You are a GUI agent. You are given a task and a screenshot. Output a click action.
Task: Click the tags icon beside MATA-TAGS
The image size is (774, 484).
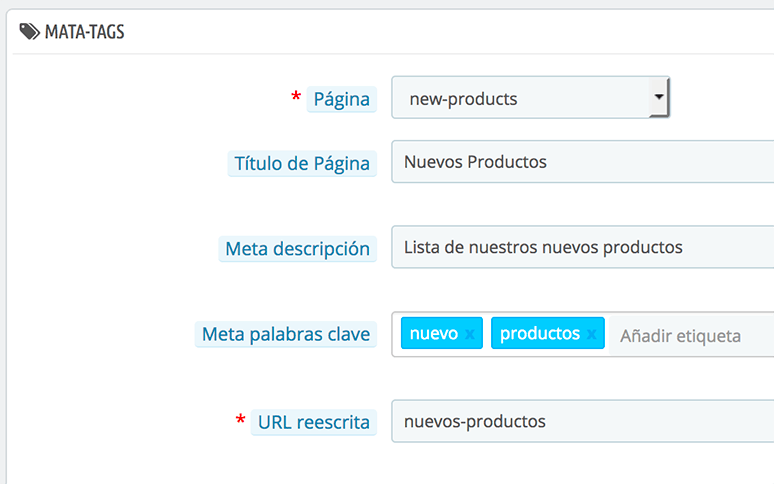pyautogui.click(x=30, y=32)
